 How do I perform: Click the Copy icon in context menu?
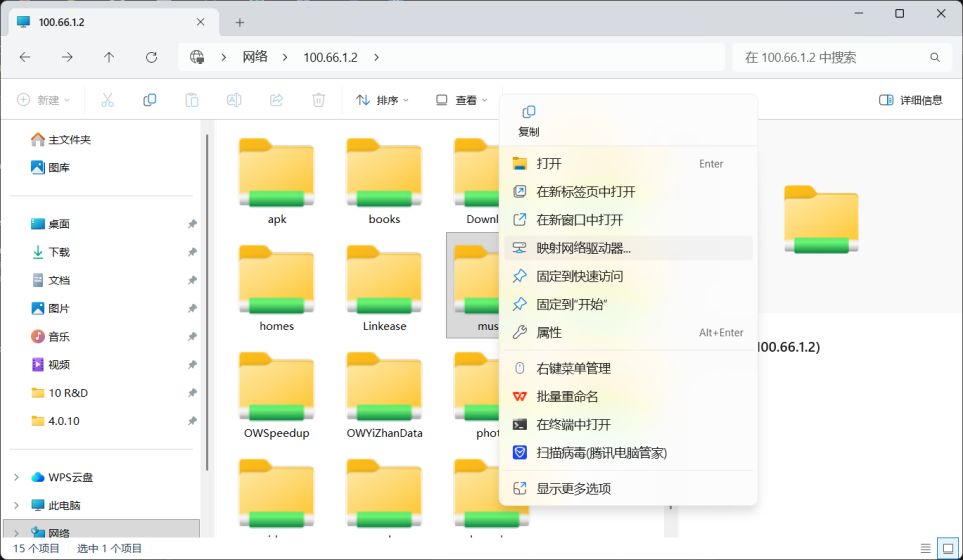coord(529,112)
